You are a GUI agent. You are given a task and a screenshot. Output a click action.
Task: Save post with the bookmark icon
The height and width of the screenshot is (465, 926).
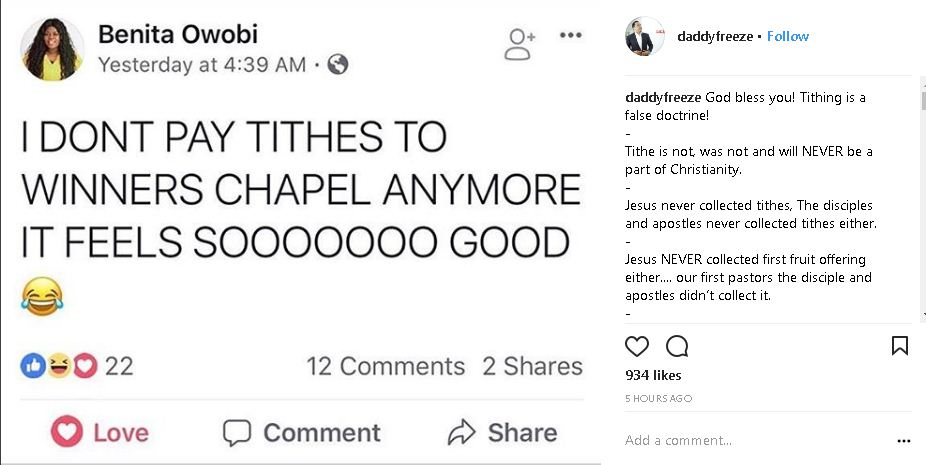[899, 346]
